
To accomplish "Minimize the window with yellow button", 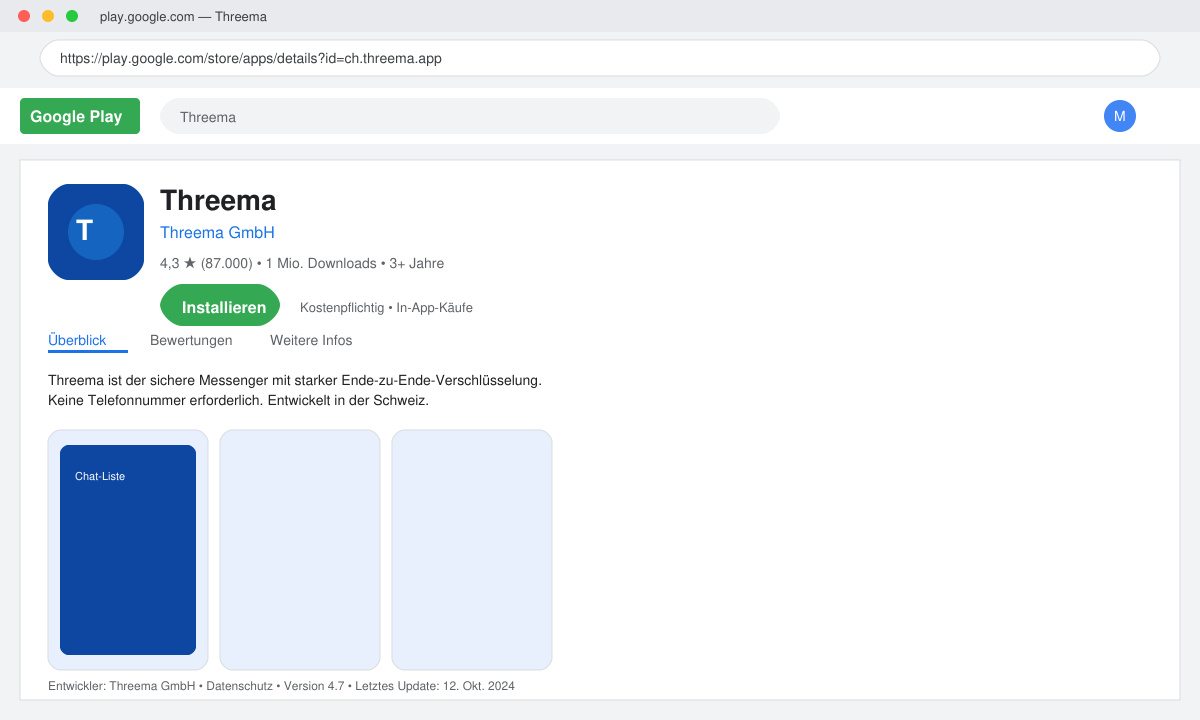I will click(48, 16).
